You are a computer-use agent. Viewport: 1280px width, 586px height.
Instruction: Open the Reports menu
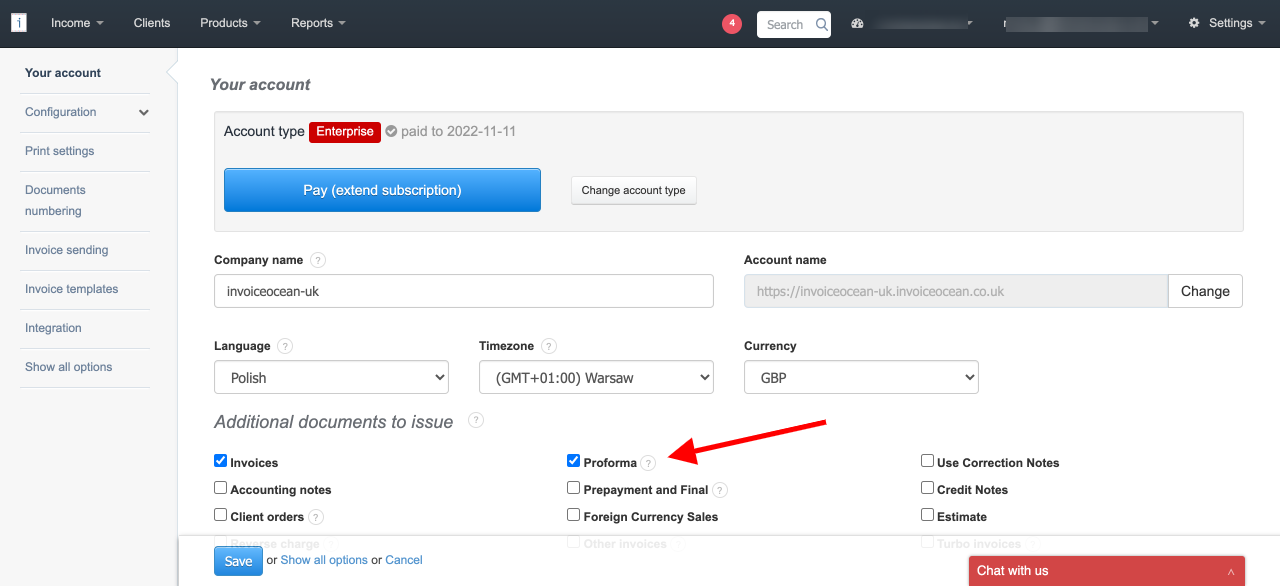click(318, 23)
